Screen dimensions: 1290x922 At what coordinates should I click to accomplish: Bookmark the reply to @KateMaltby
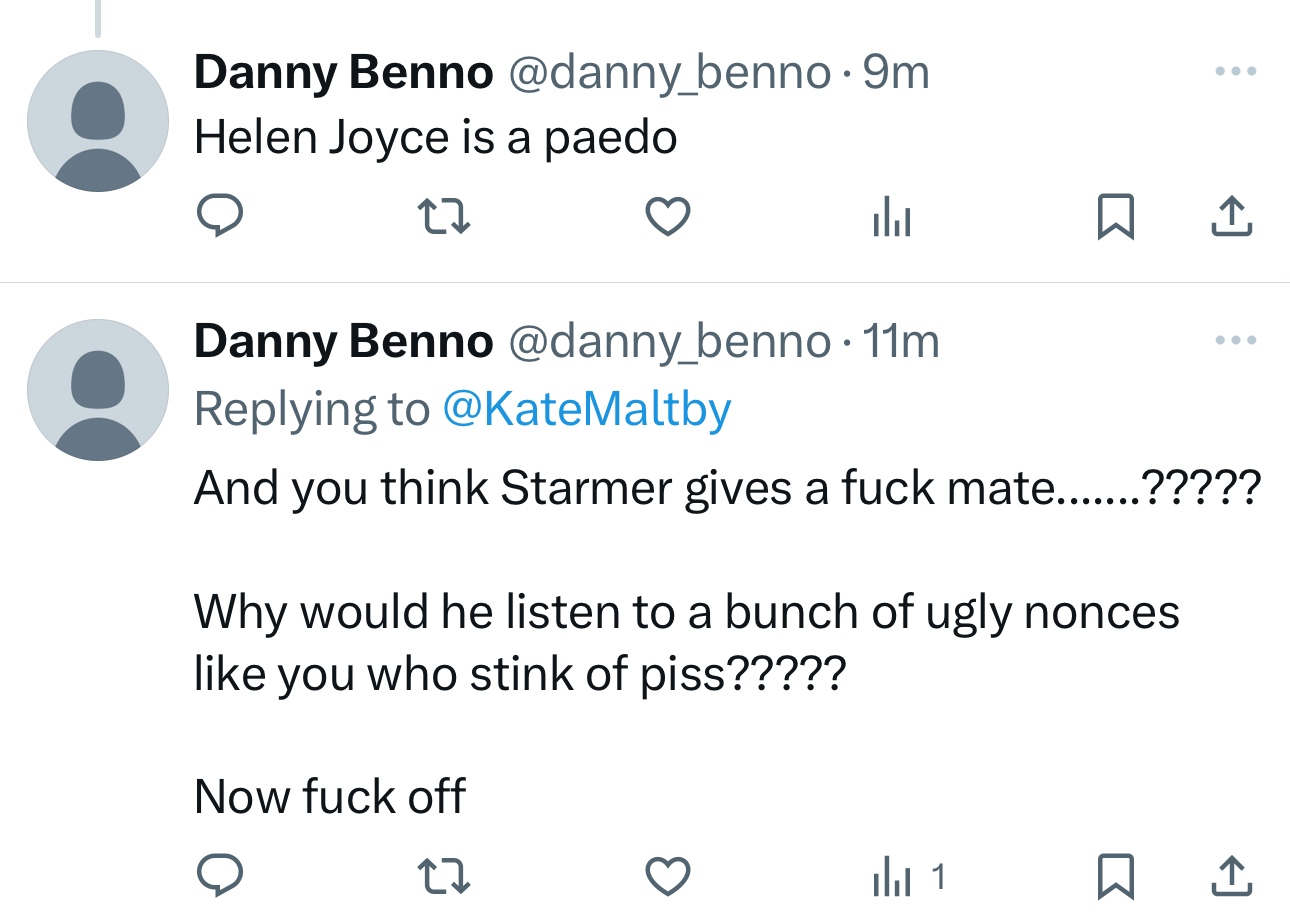click(x=1115, y=876)
